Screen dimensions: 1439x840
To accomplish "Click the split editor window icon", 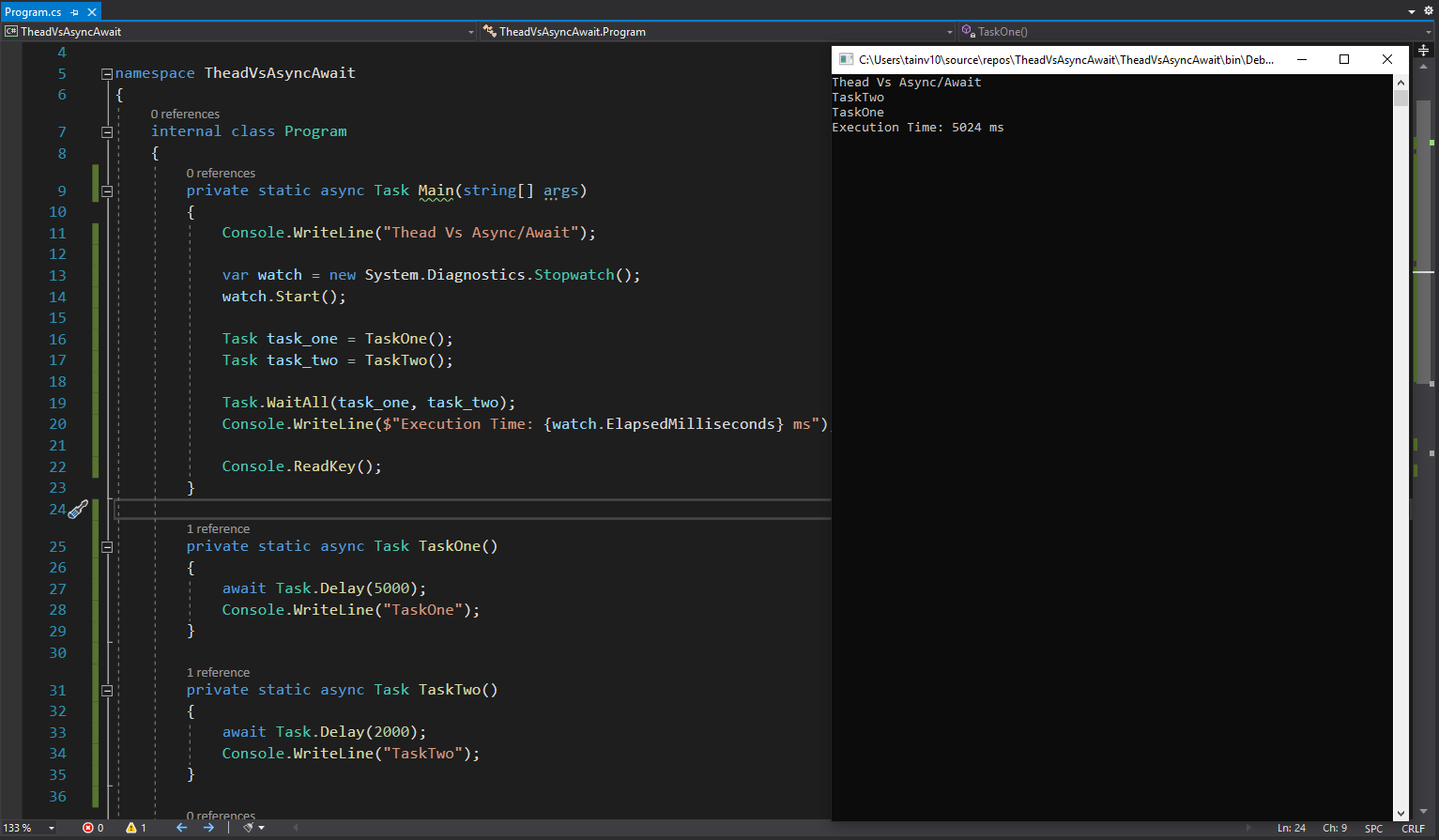I will (x=1423, y=50).
